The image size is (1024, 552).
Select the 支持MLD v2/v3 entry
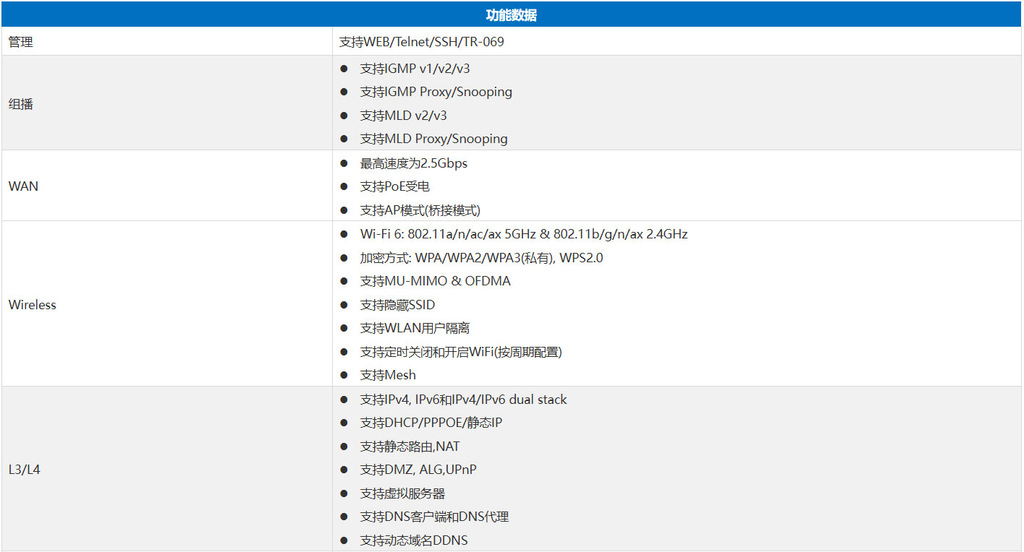[403, 116]
